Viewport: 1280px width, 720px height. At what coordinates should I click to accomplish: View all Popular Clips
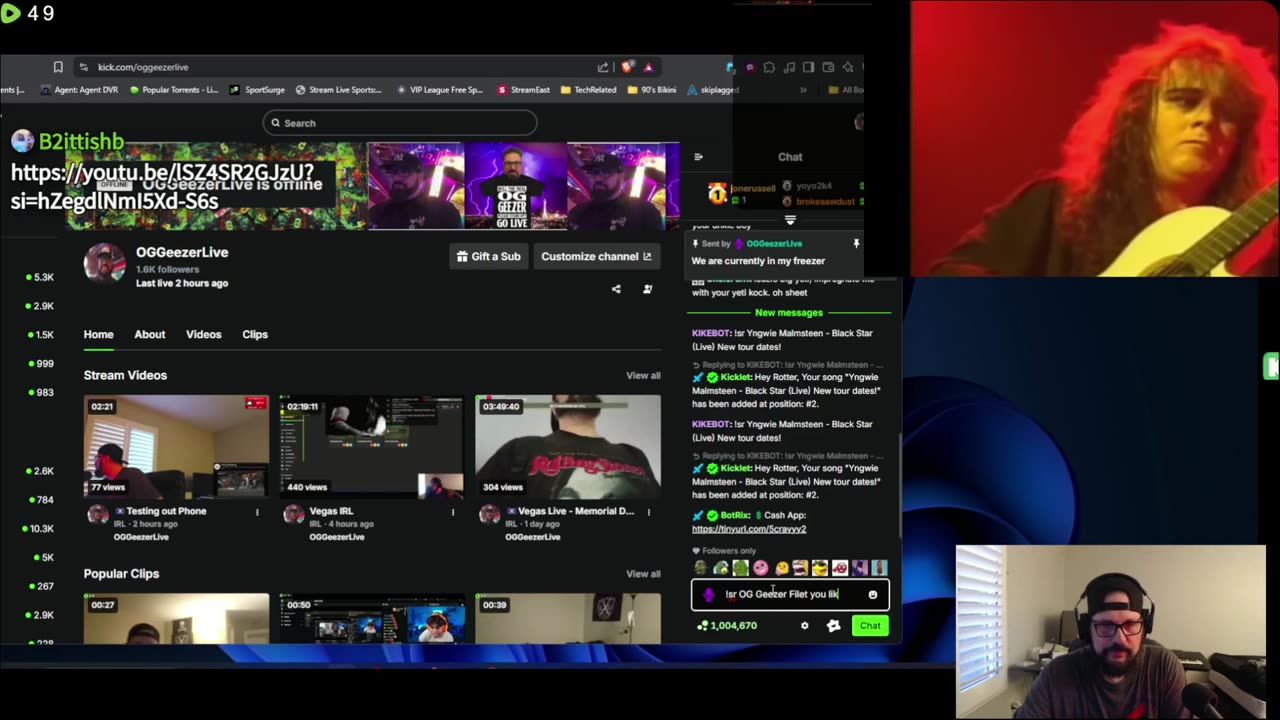click(x=643, y=574)
